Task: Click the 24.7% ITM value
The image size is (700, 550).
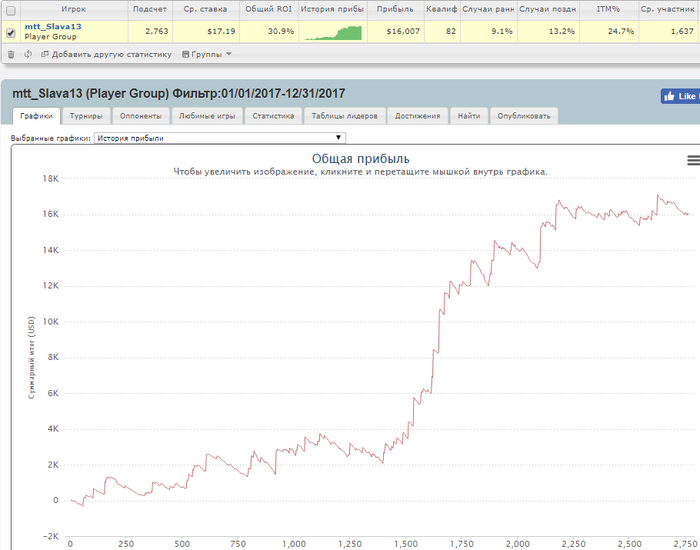Action: tap(621, 32)
